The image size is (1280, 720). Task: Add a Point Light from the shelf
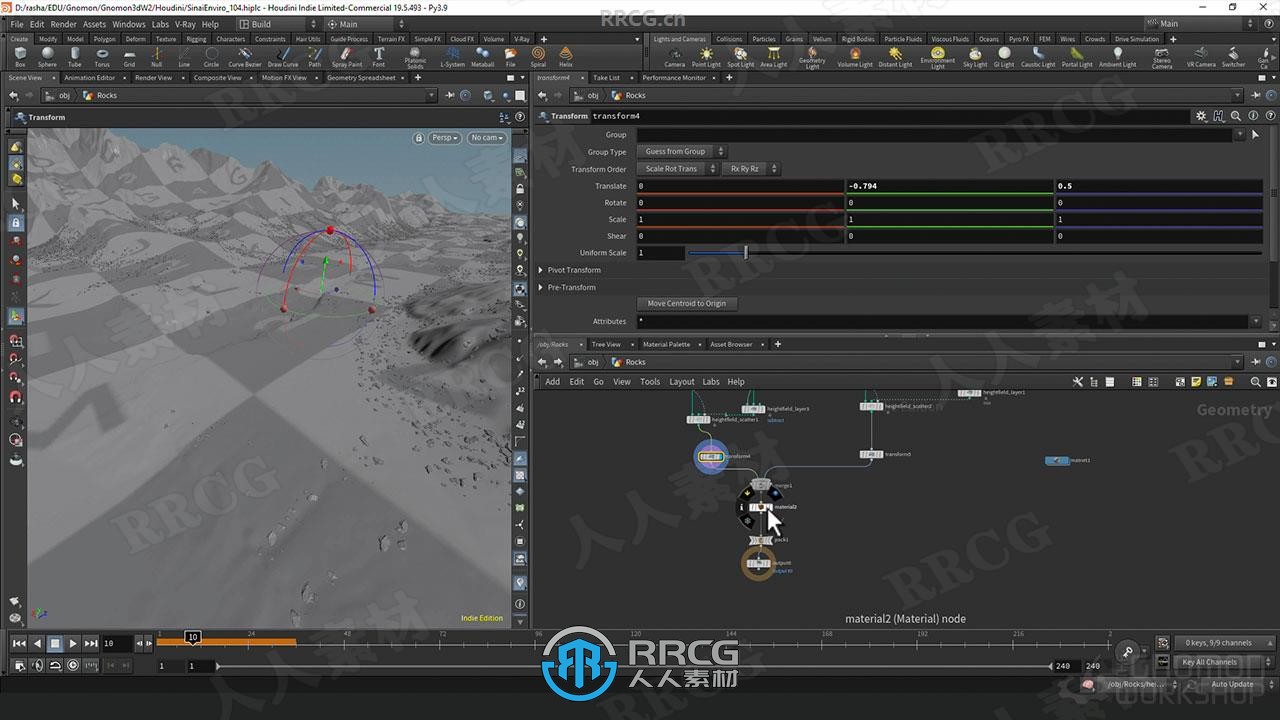click(x=706, y=57)
